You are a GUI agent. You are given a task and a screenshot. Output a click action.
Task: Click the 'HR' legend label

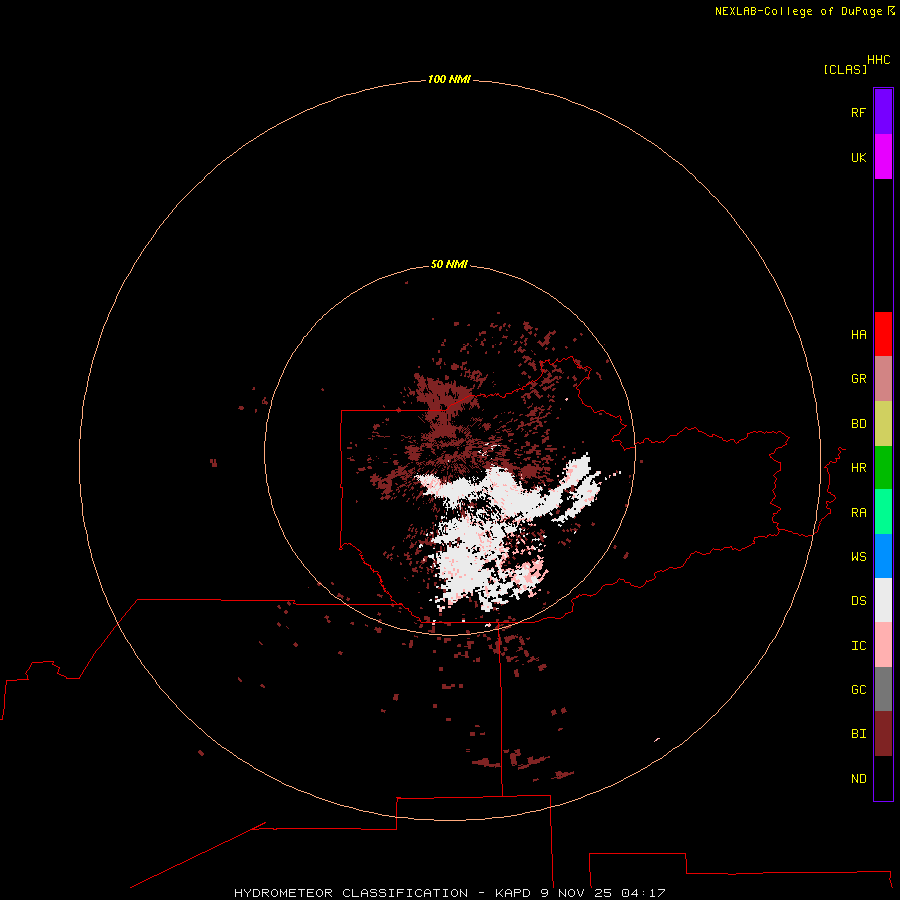858,468
